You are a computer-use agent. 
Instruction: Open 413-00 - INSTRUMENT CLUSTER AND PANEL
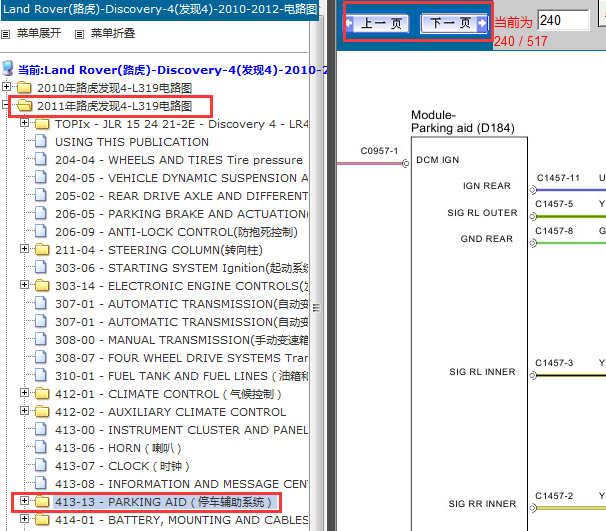tap(182, 430)
